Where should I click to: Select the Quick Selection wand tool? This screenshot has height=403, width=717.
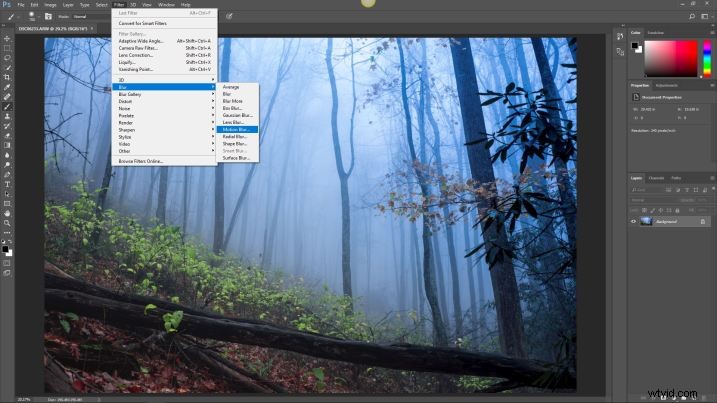coord(7,68)
